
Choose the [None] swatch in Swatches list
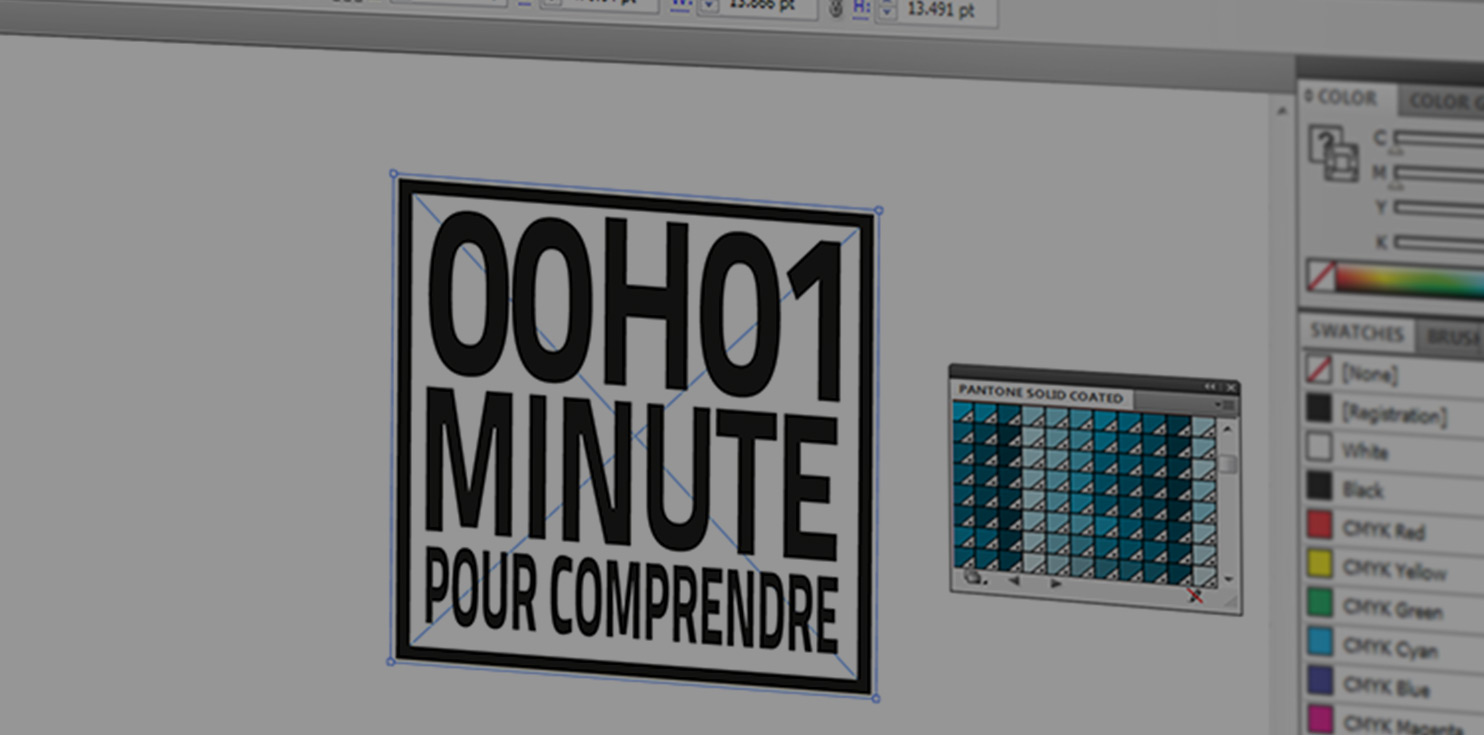click(x=1369, y=373)
